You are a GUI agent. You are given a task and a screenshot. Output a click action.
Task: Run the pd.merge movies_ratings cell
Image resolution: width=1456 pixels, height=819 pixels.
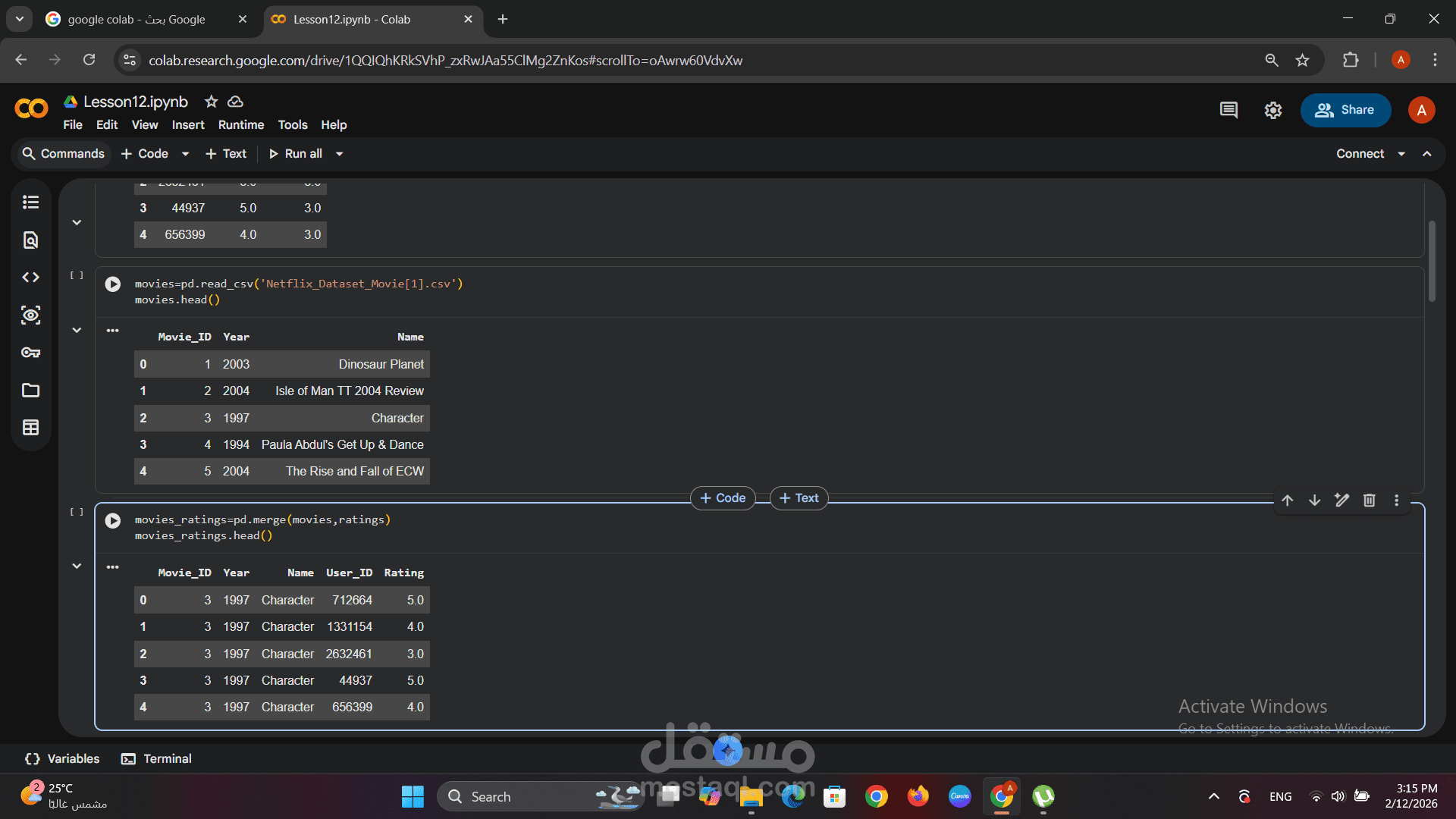coord(113,521)
